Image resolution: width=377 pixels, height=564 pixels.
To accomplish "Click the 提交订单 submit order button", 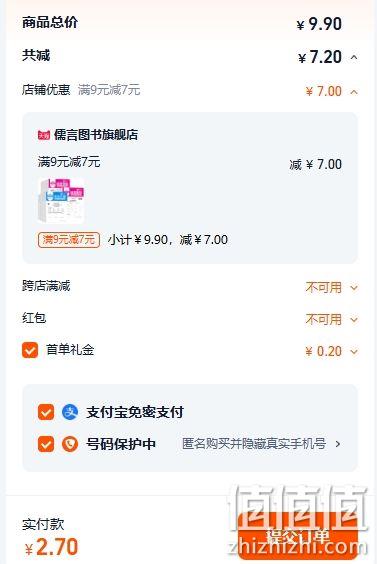I will point(298,536).
